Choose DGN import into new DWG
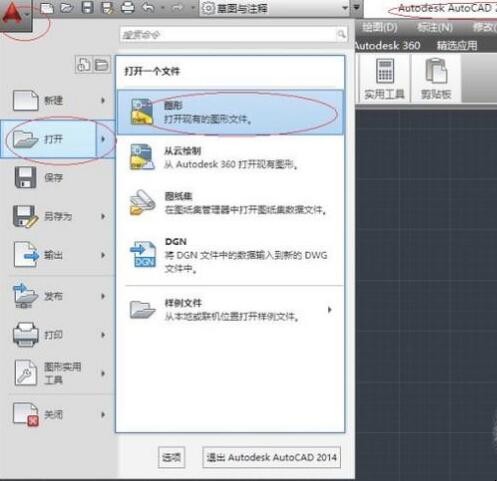 [230, 255]
